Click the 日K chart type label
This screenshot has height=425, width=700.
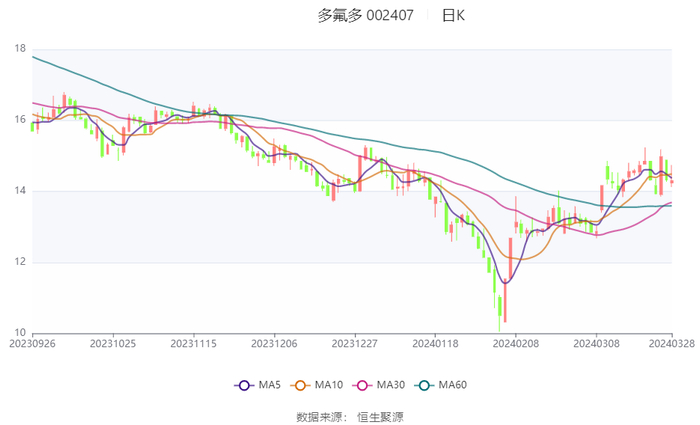coord(453,16)
